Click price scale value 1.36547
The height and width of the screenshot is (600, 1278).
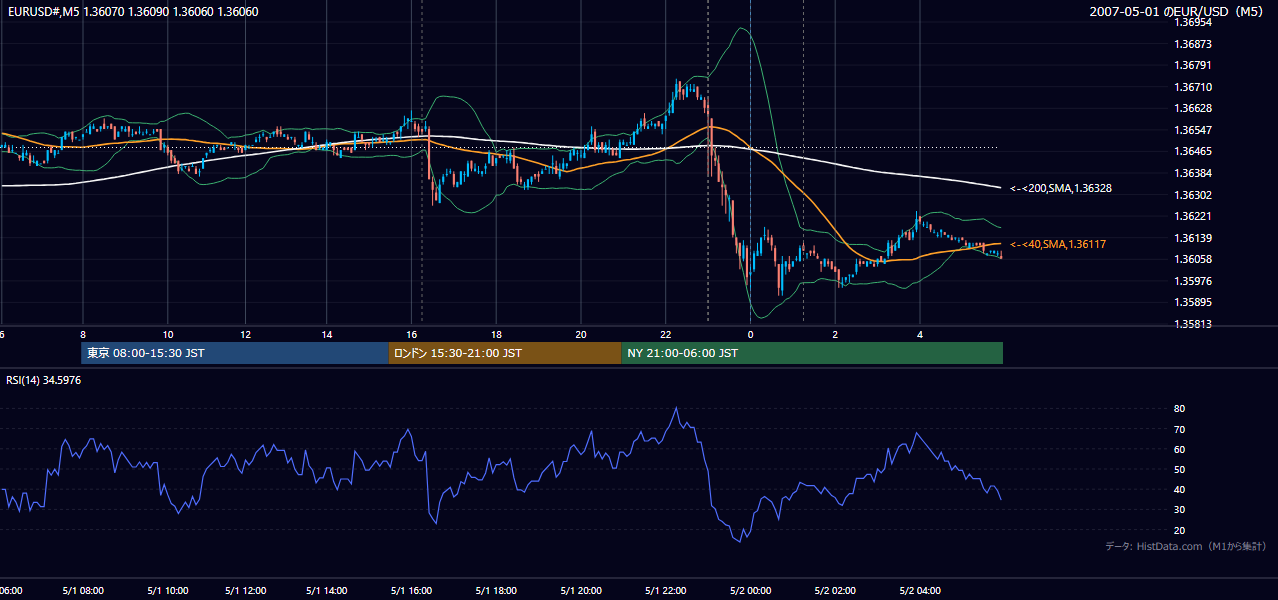point(1193,130)
